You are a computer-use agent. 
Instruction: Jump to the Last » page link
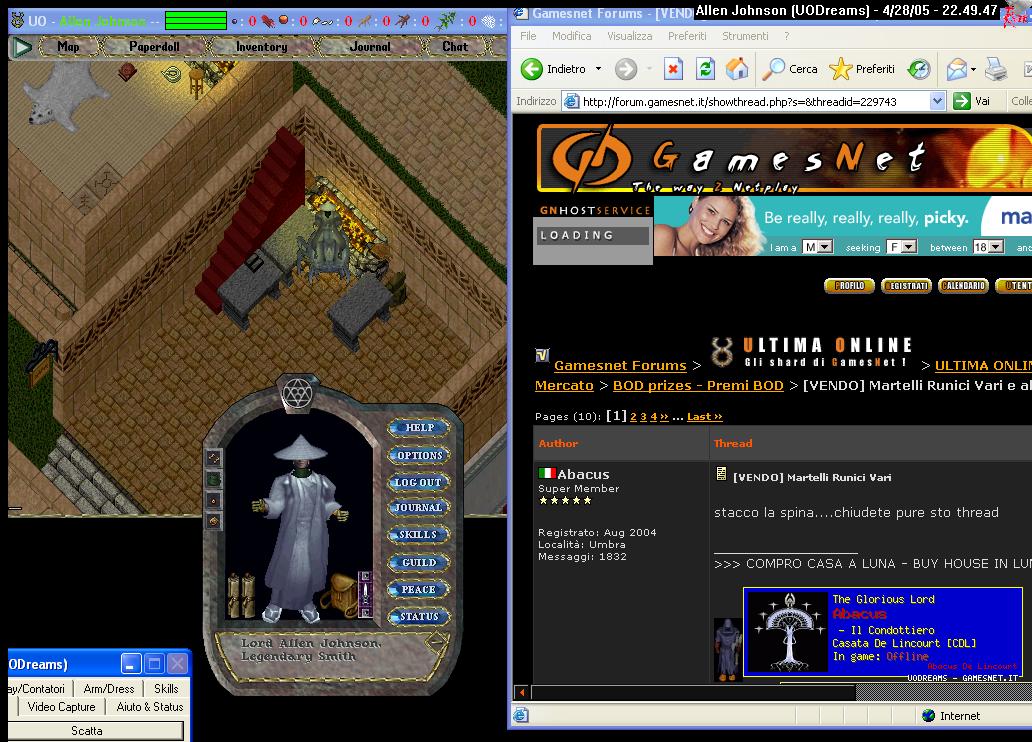(704, 417)
